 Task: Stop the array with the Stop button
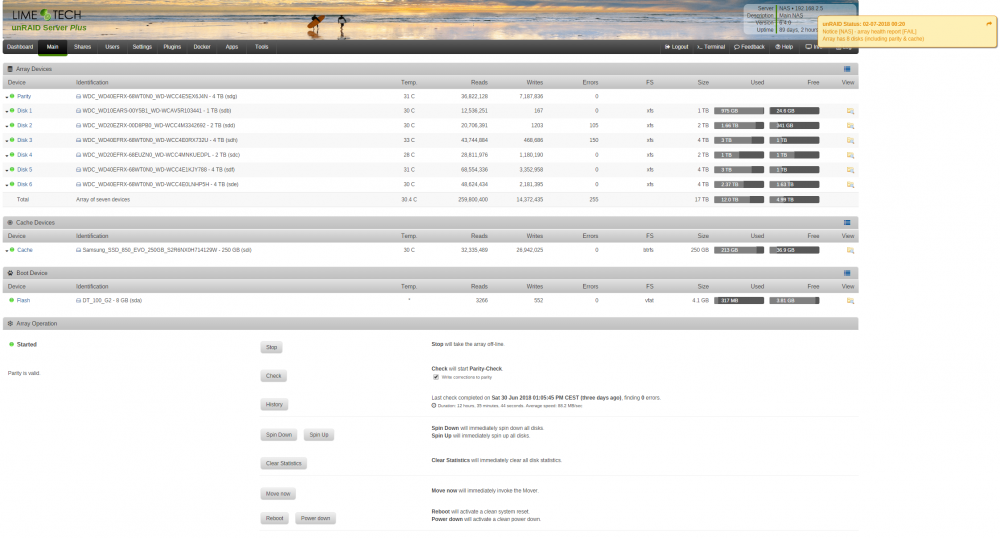pos(272,347)
